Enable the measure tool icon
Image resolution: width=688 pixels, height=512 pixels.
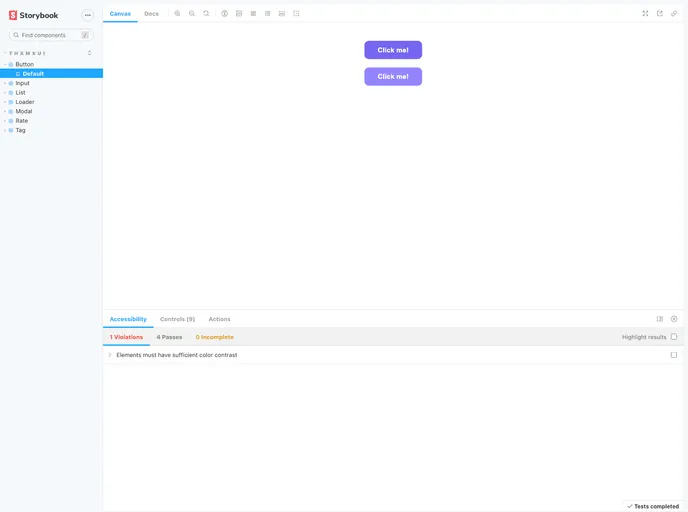click(x=282, y=14)
